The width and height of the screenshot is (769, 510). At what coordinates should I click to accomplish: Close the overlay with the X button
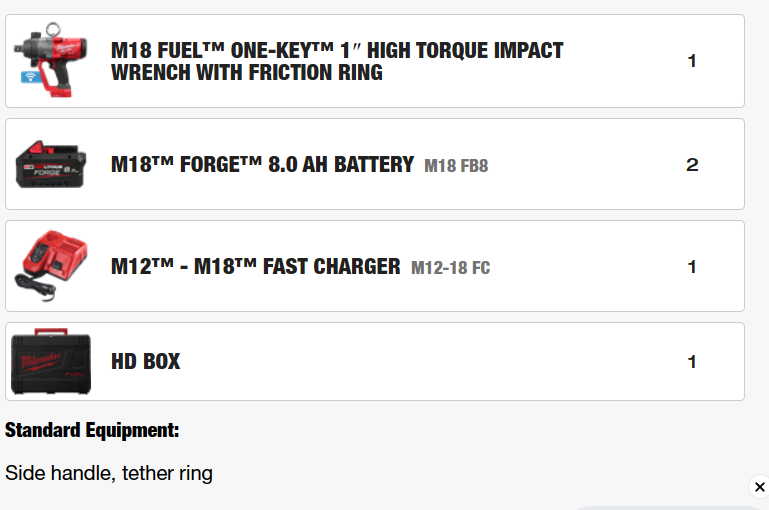(759, 487)
